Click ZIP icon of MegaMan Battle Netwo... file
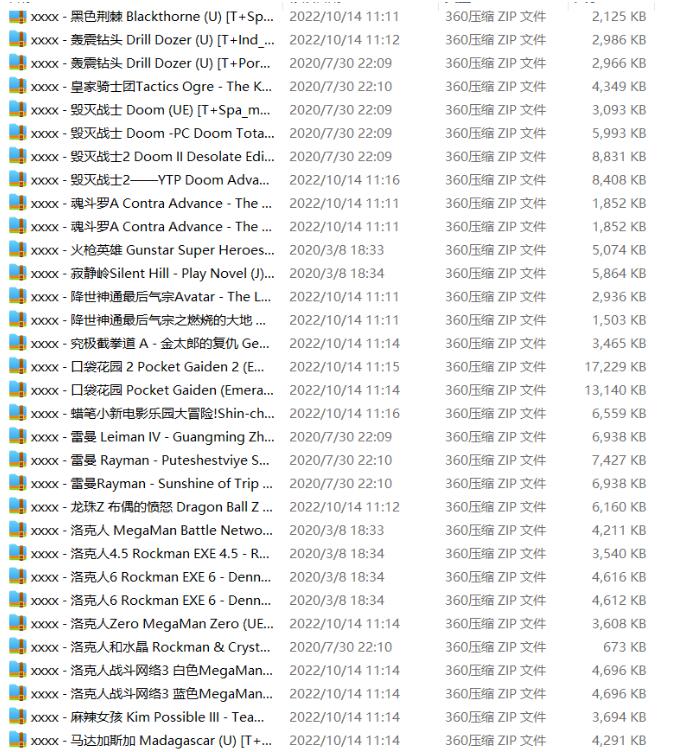The width and height of the screenshot is (674, 752). click(x=18, y=530)
